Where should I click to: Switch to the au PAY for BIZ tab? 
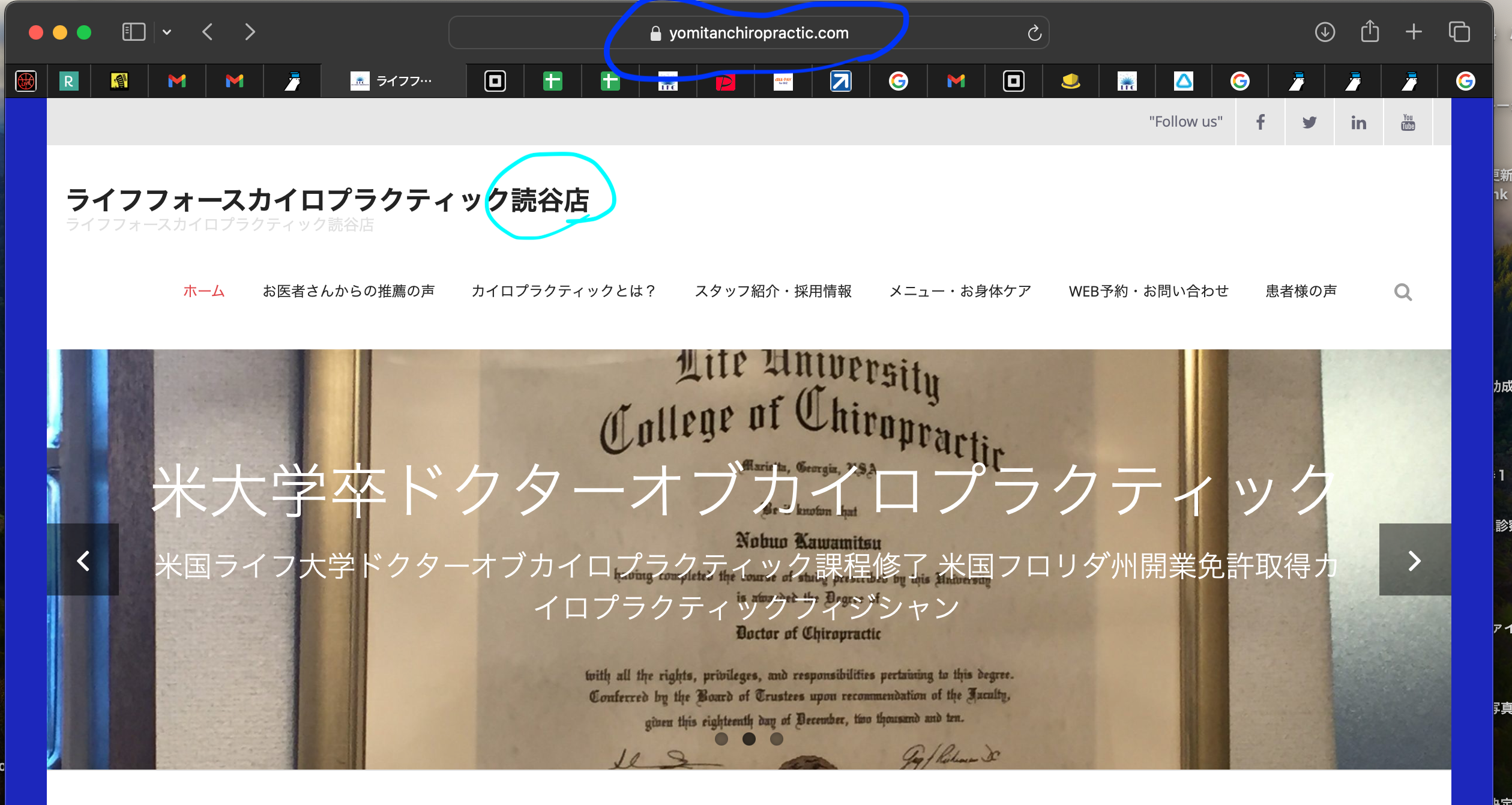(x=783, y=81)
